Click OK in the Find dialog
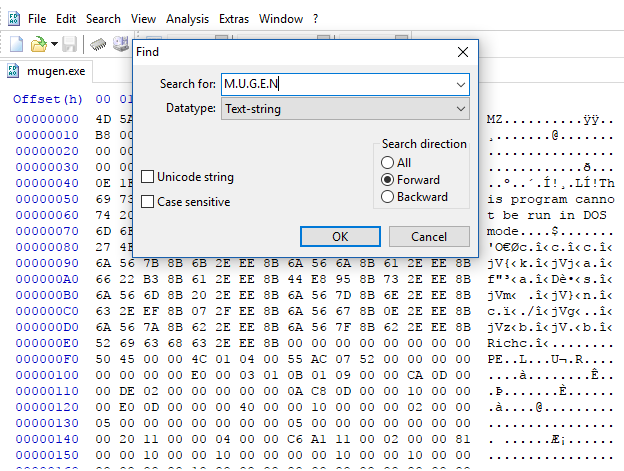This screenshot has width=624, height=471. tap(340, 237)
